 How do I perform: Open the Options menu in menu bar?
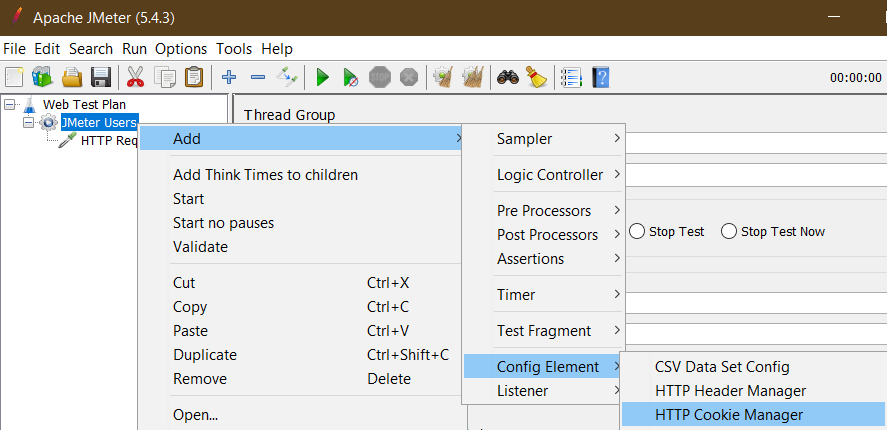point(181,49)
